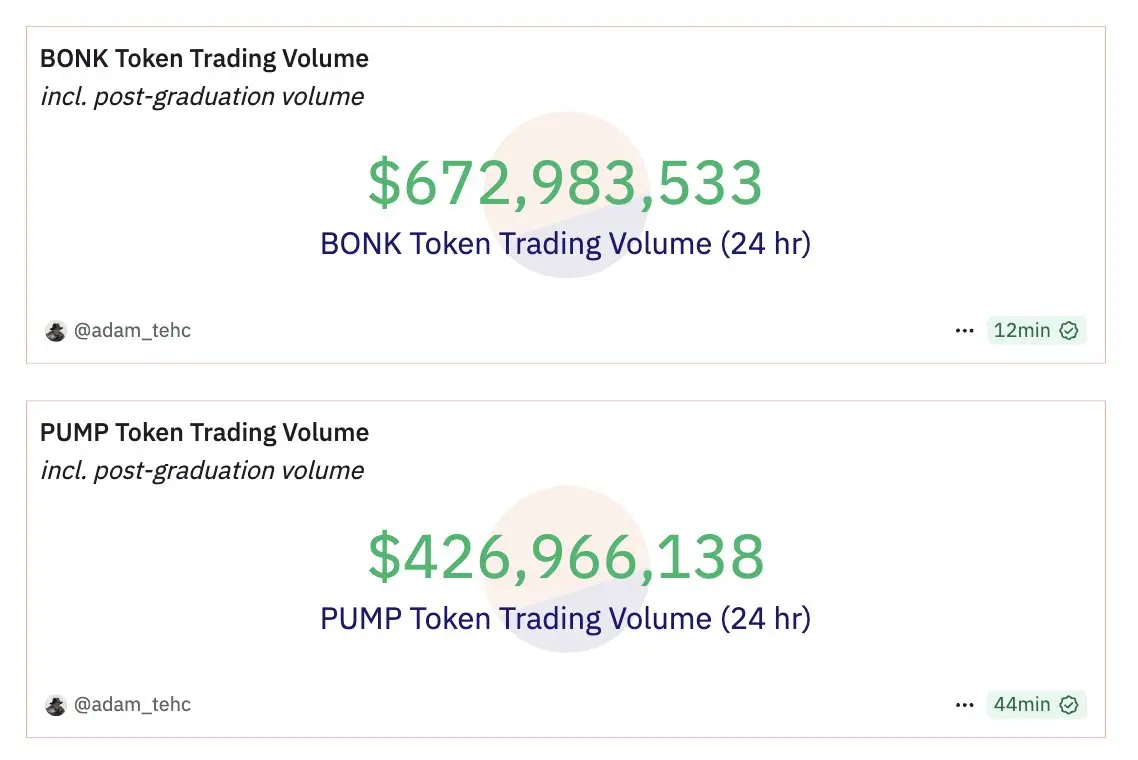The image size is (1138, 760).
Task: Click the 44min refresh status badge
Action: (x=1036, y=704)
